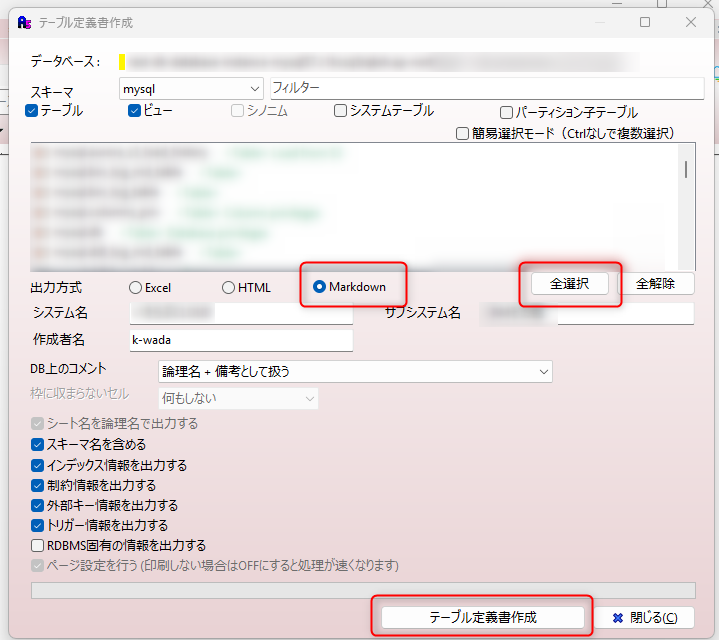Uncheck インデックス情報を出力する checkbox
This screenshot has height=640, width=719.
(x=37, y=466)
